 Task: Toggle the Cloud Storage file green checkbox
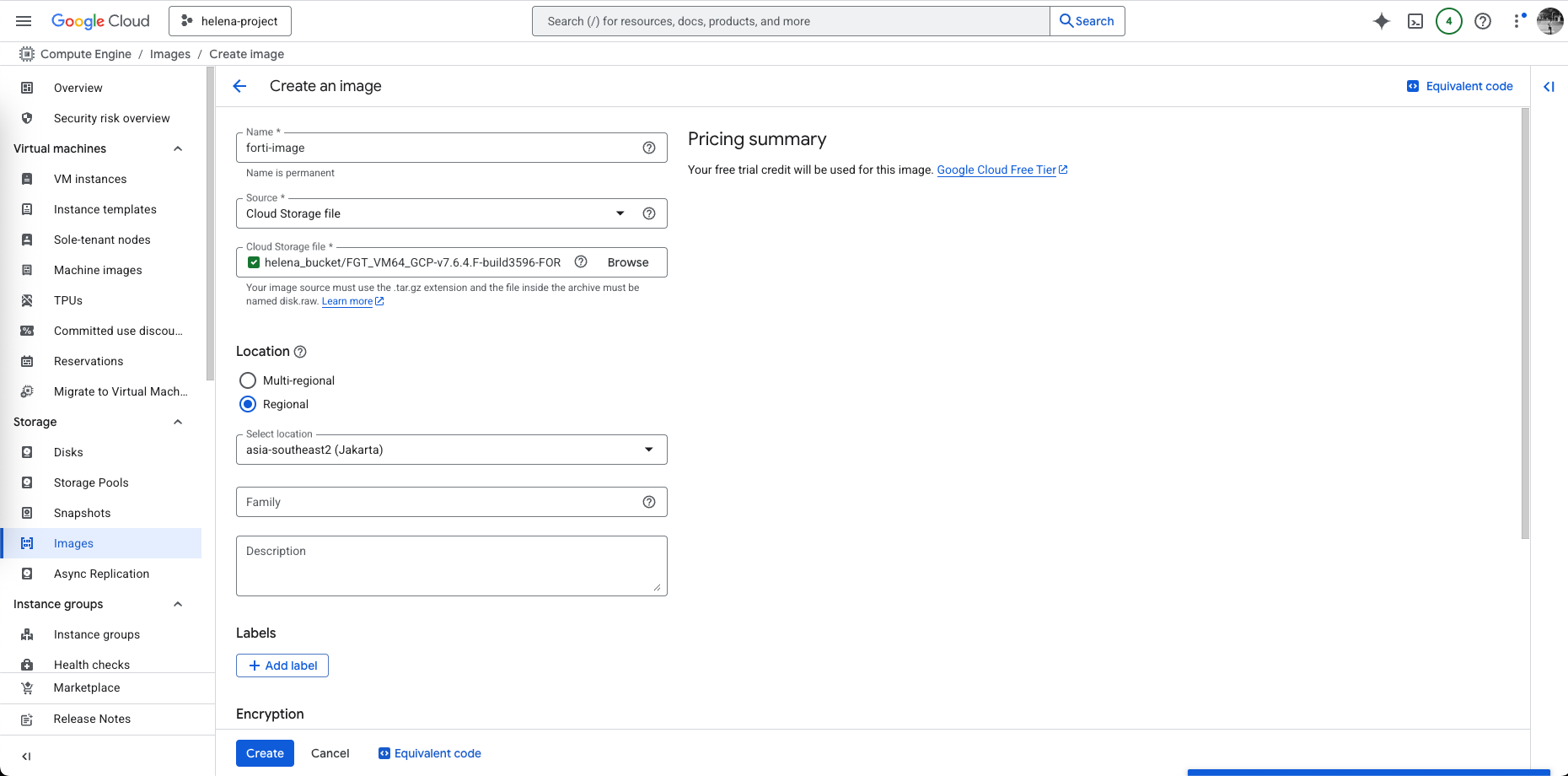[x=254, y=262]
